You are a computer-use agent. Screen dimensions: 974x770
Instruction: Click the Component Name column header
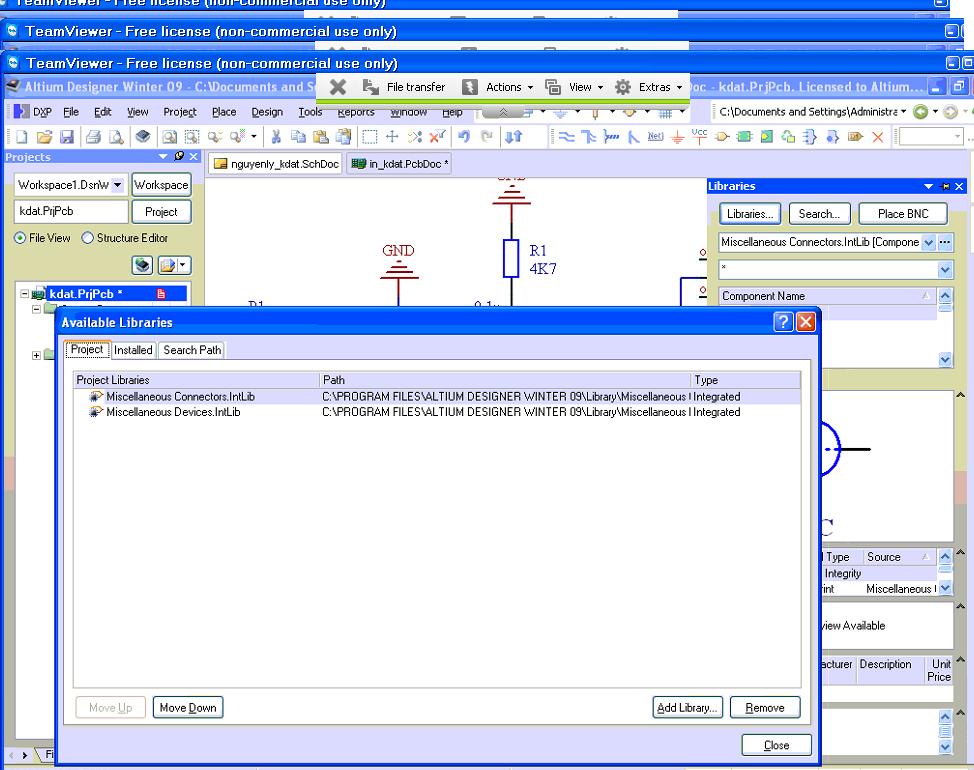pyautogui.click(x=827, y=296)
